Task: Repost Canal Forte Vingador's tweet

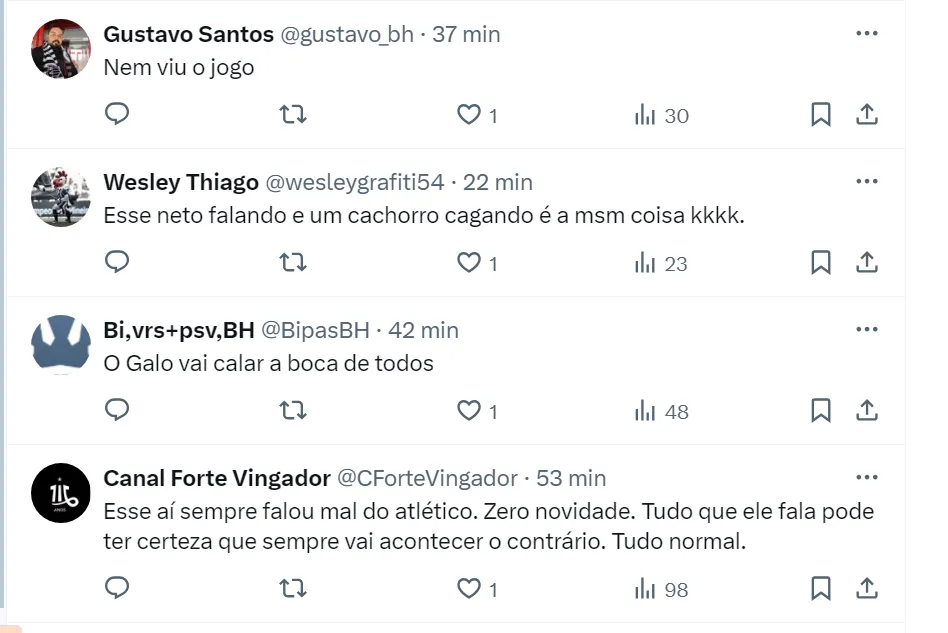Action: coord(293,589)
